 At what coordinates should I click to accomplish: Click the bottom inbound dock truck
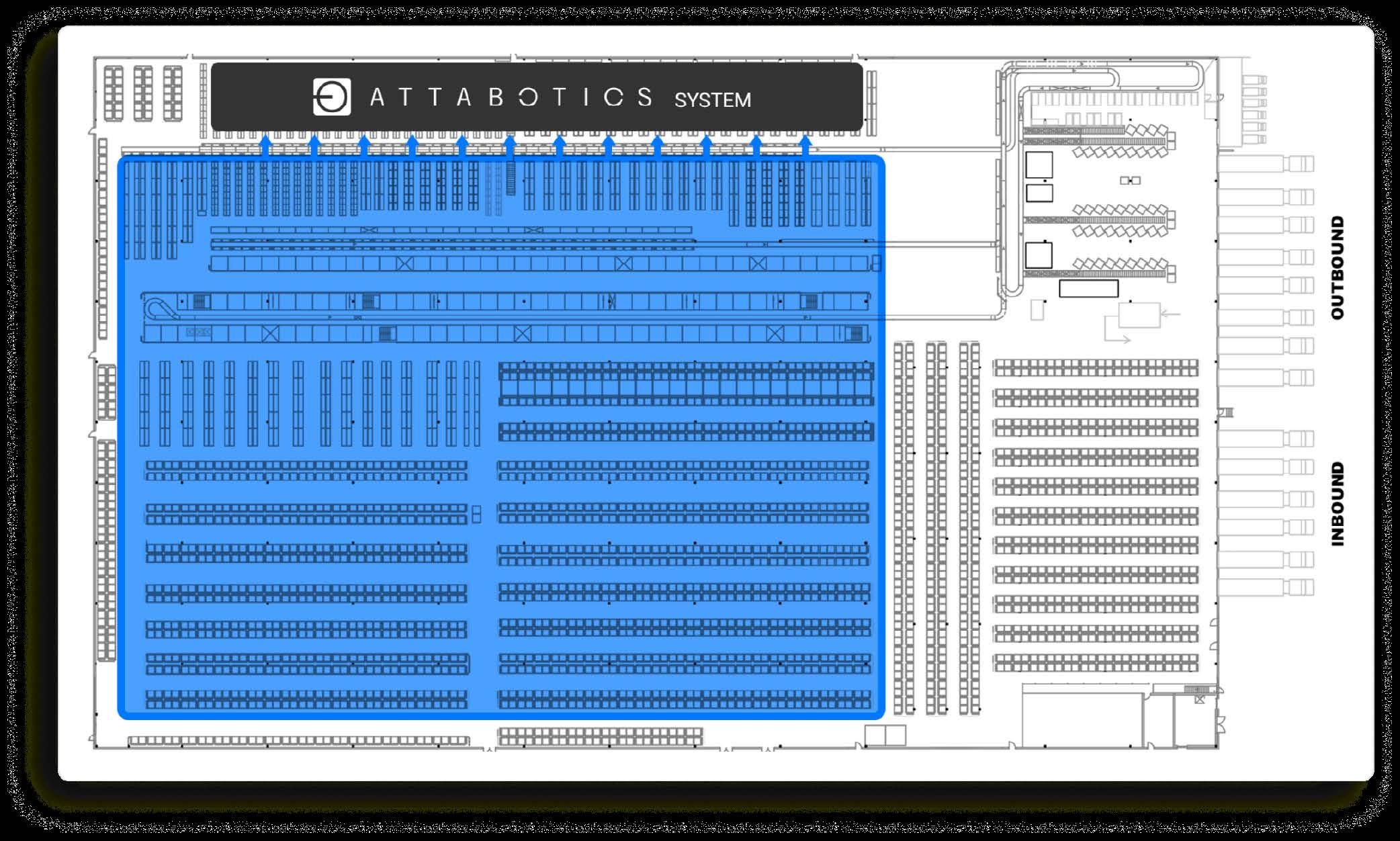1267,586
